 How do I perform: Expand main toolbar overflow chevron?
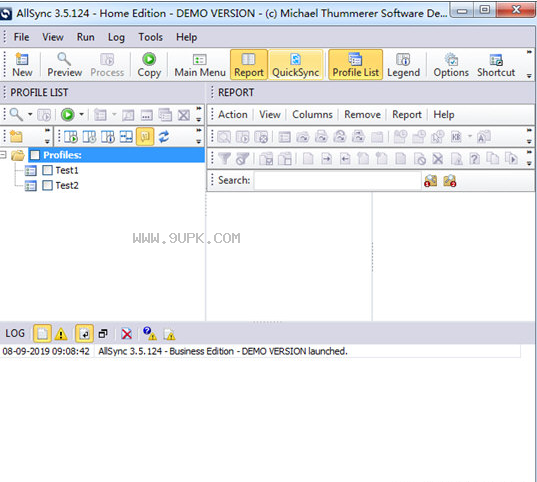[529, 64]
